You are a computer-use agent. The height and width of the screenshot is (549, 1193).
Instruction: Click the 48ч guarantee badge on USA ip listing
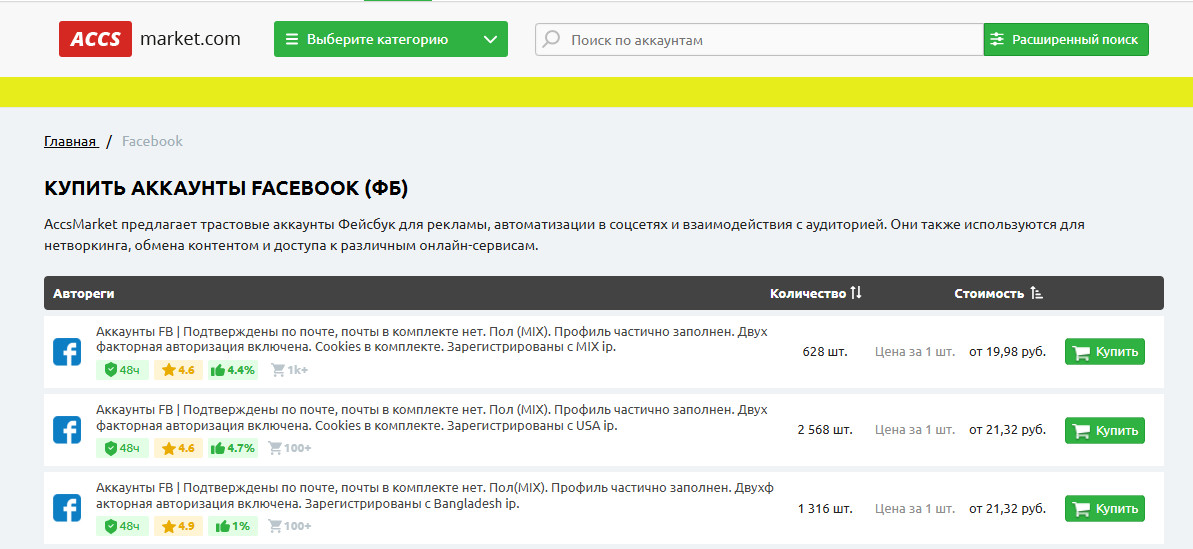click(x=122, y=448)
